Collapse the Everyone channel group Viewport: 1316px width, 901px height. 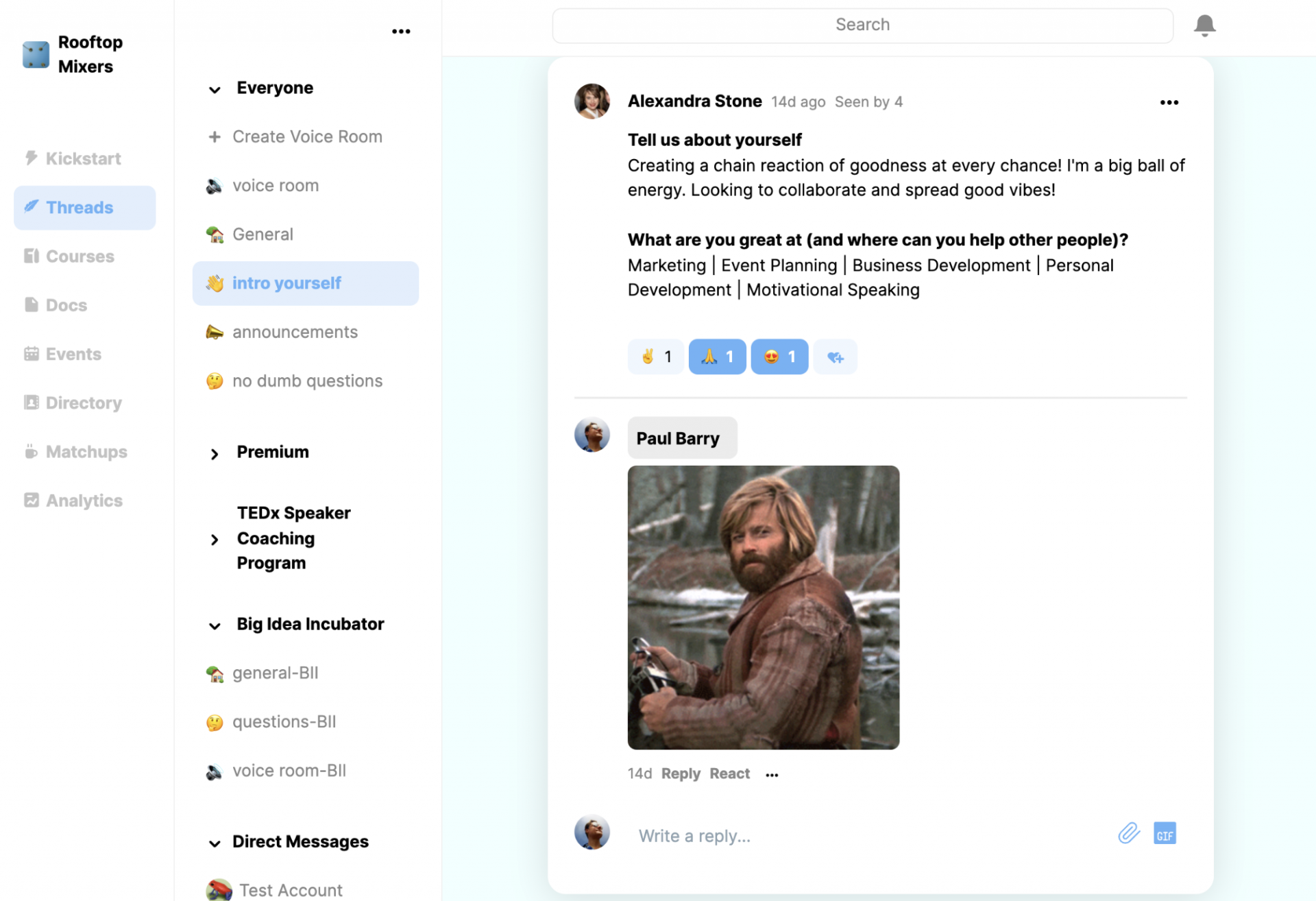tap(215, 89)
